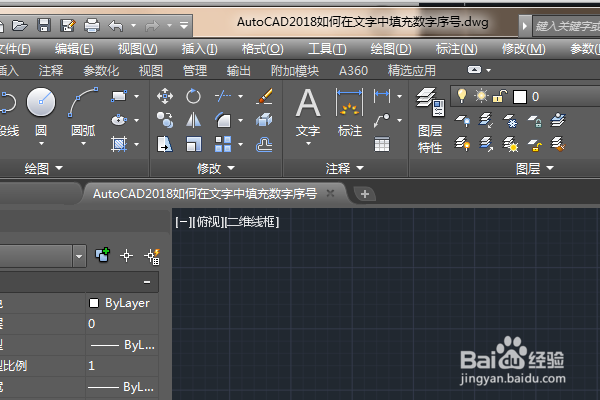600x400 pixels.
Task: Open the Edit (编辑) menu
Action: pyautogui.click(x=74, y=49)
